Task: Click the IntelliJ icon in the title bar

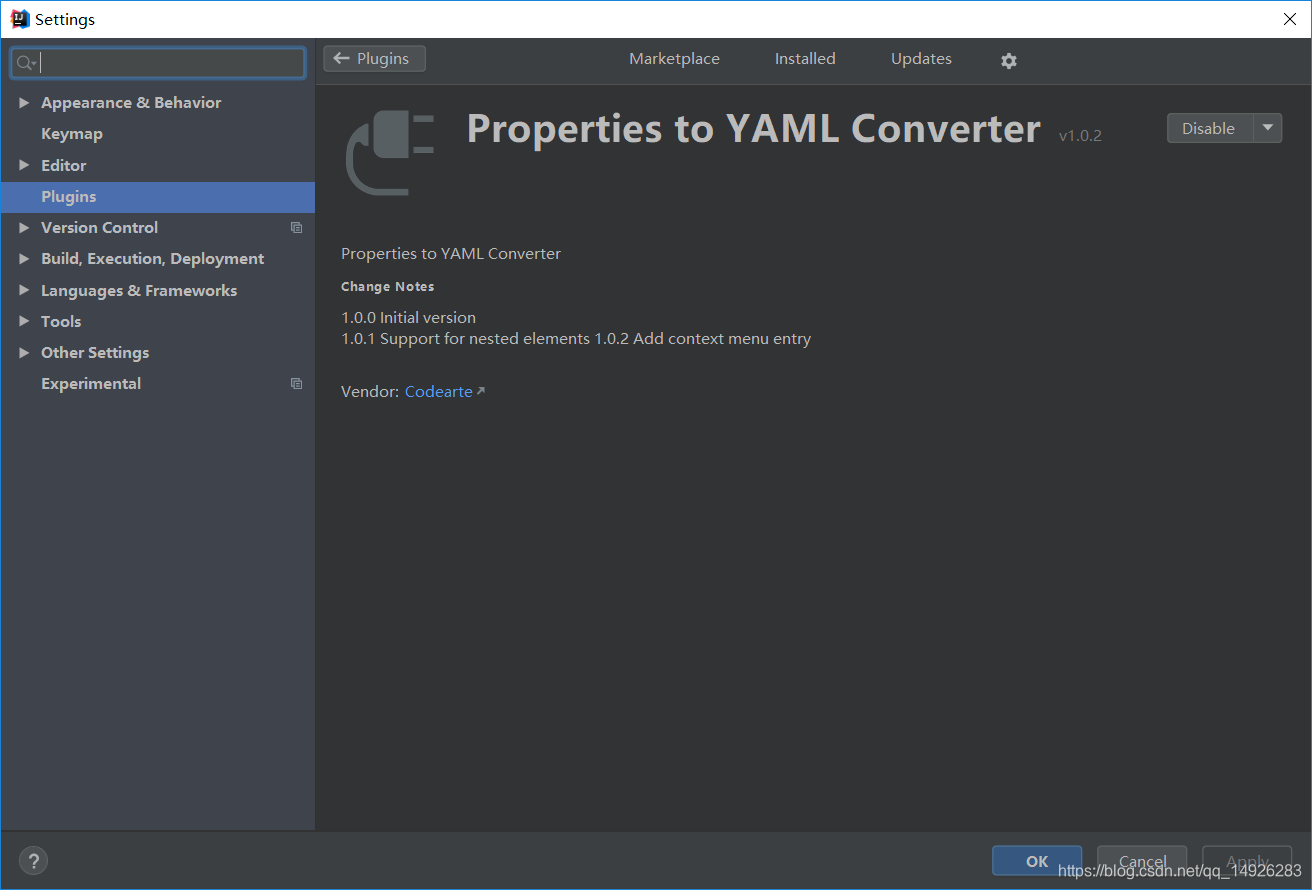Action: (x=19, y=19)
